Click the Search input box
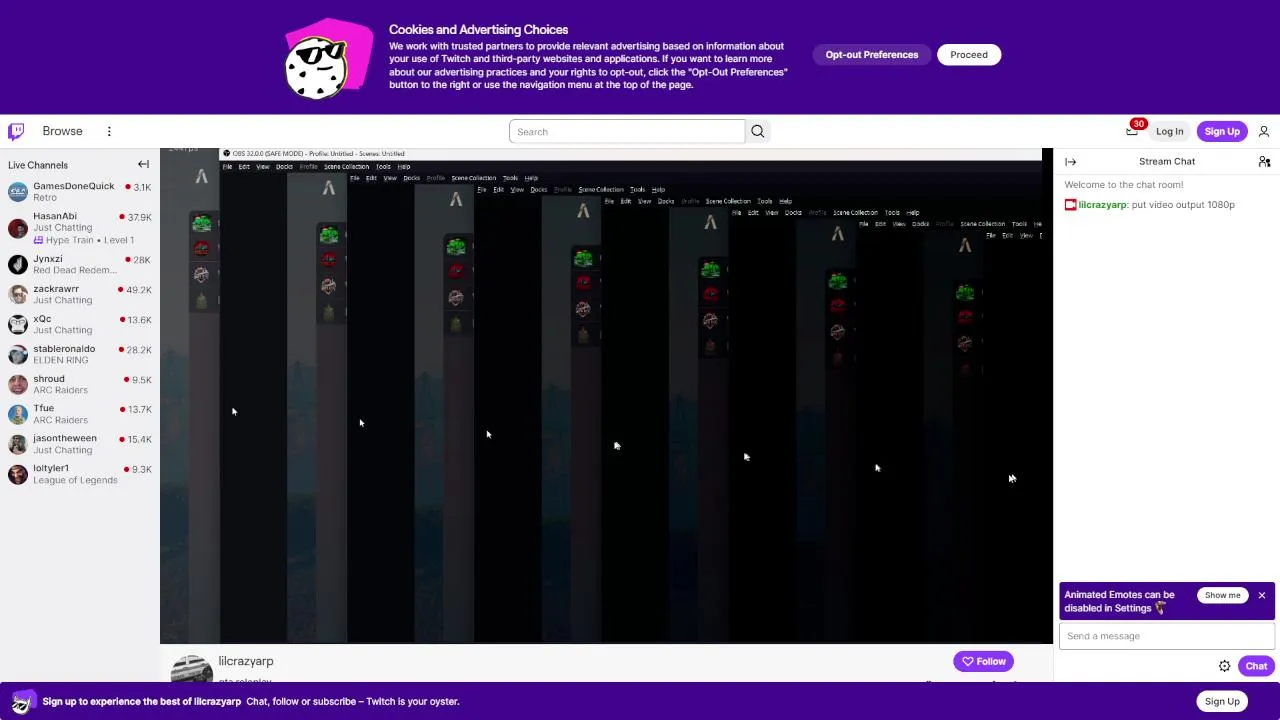This screenshot has height=720, width=1280. [627, 131]
